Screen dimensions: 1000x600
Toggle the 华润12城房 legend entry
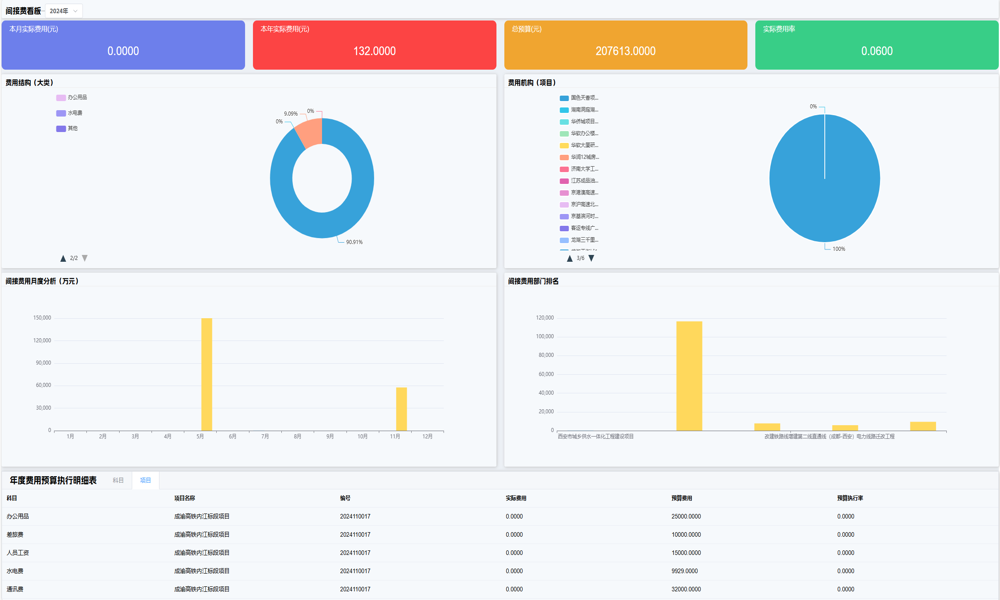[580, 157]
